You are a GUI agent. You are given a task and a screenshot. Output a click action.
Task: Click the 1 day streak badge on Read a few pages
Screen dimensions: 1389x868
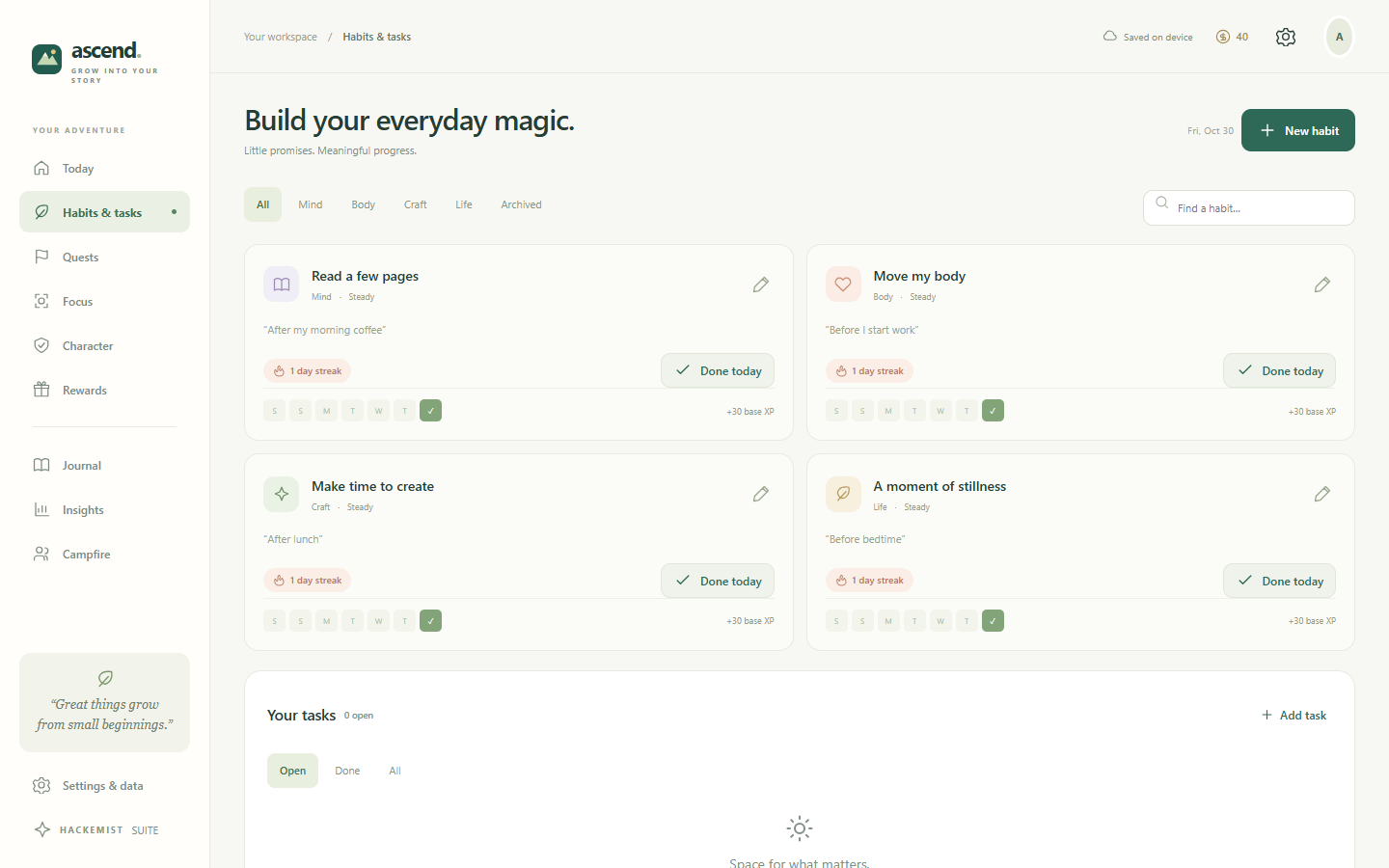pyautogui.click(x=308, y=370)
